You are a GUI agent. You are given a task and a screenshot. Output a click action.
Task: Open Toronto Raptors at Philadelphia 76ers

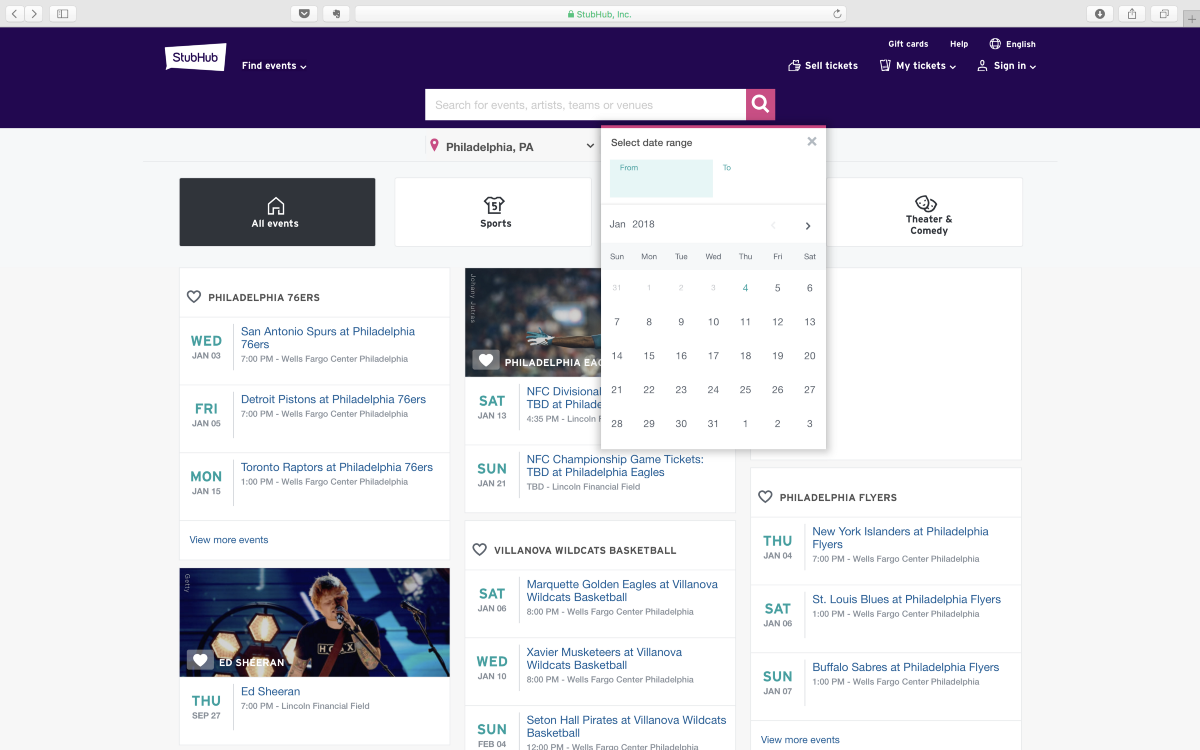click(x=337, y=467)
